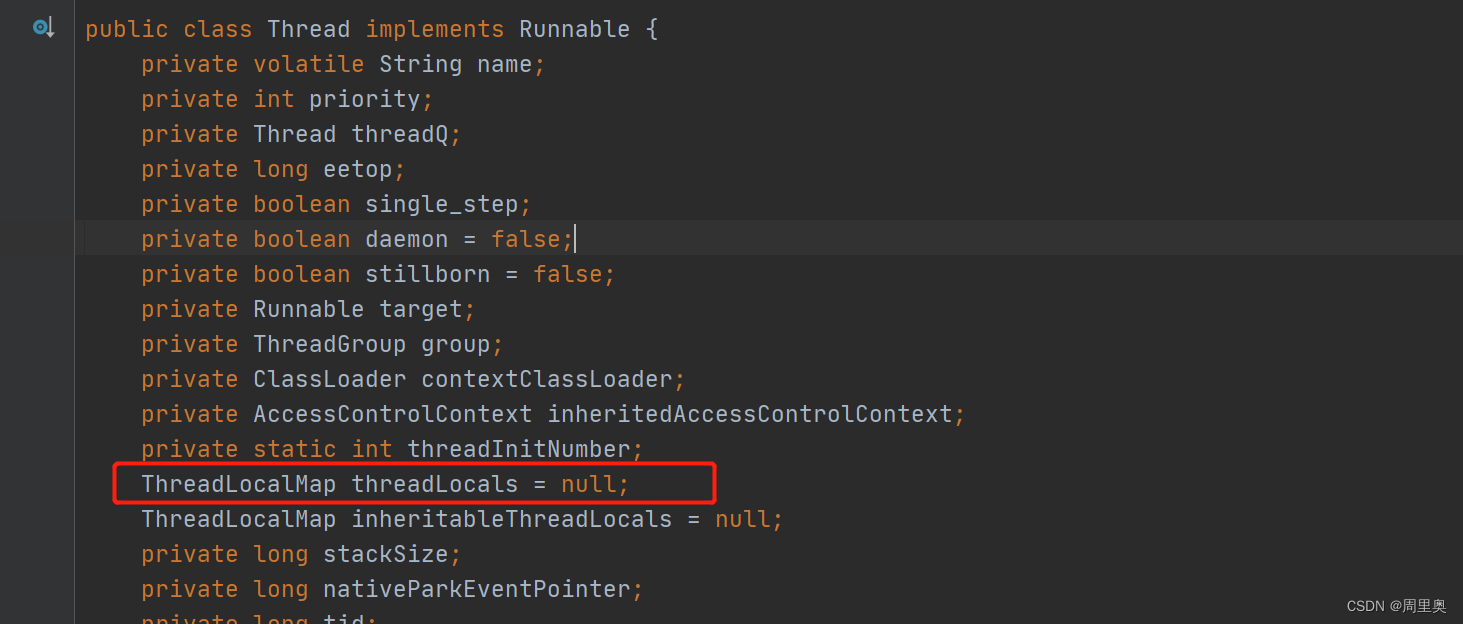Click the stillborn variable
The width and height of the screenshot is (1463, 624).
pos(427,274)
